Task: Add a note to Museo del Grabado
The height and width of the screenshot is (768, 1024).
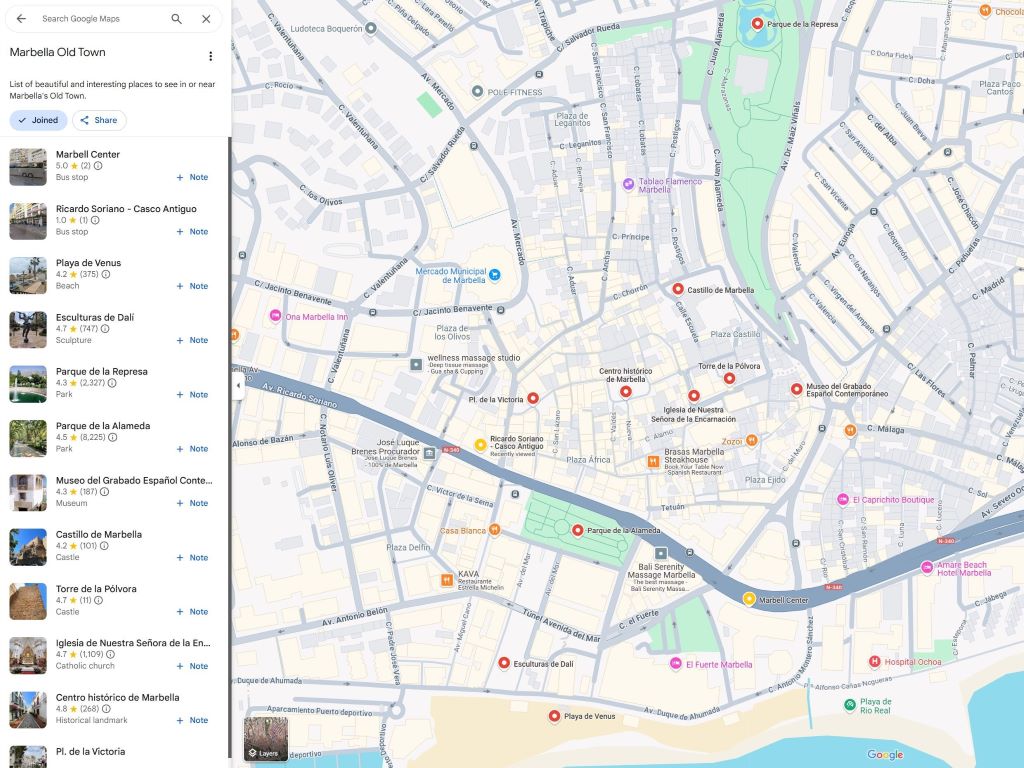Action: [193, 503]
